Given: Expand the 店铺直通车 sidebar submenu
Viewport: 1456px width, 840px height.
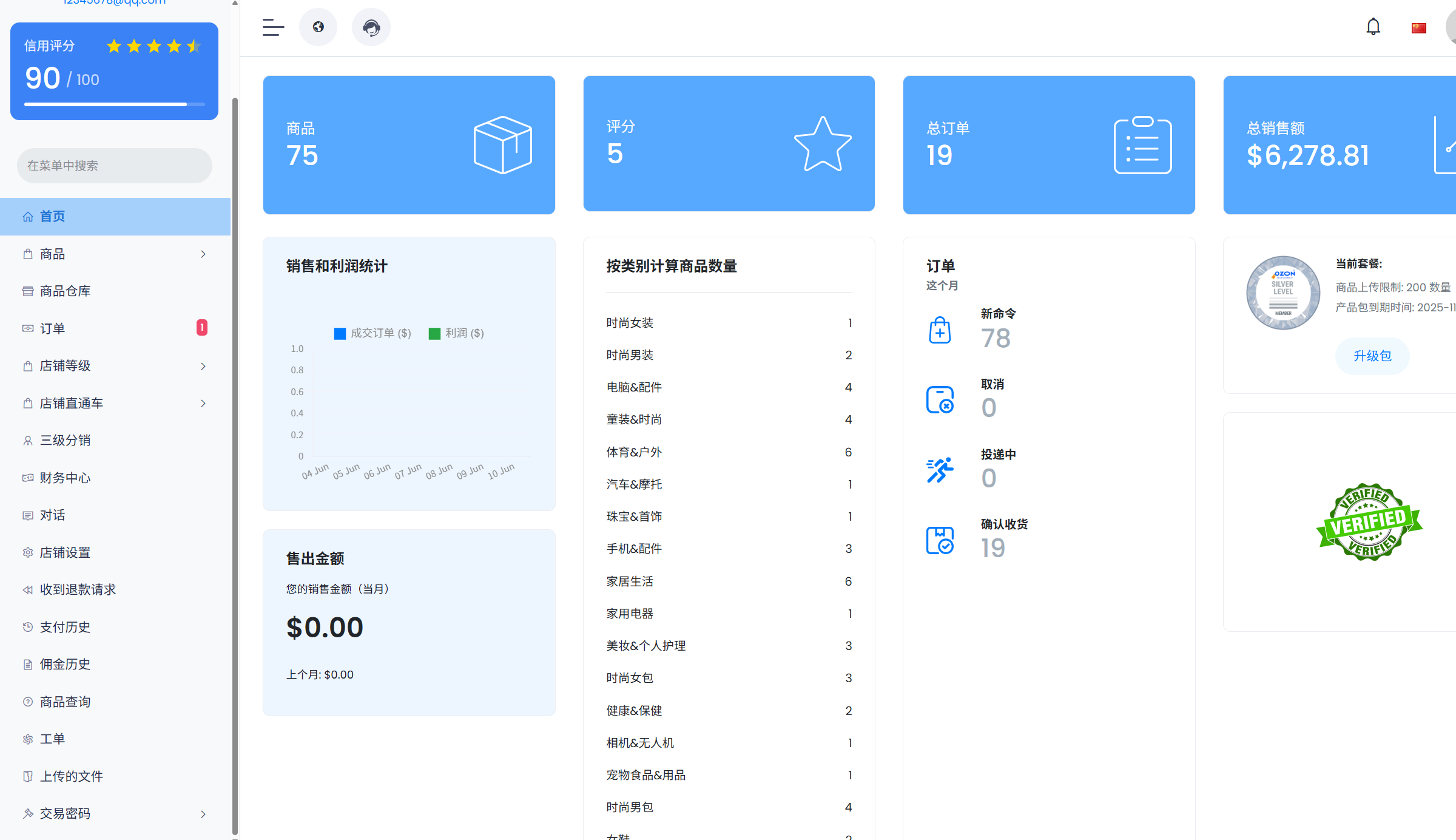Looking at the screenshot, I should tap(203, 404).
